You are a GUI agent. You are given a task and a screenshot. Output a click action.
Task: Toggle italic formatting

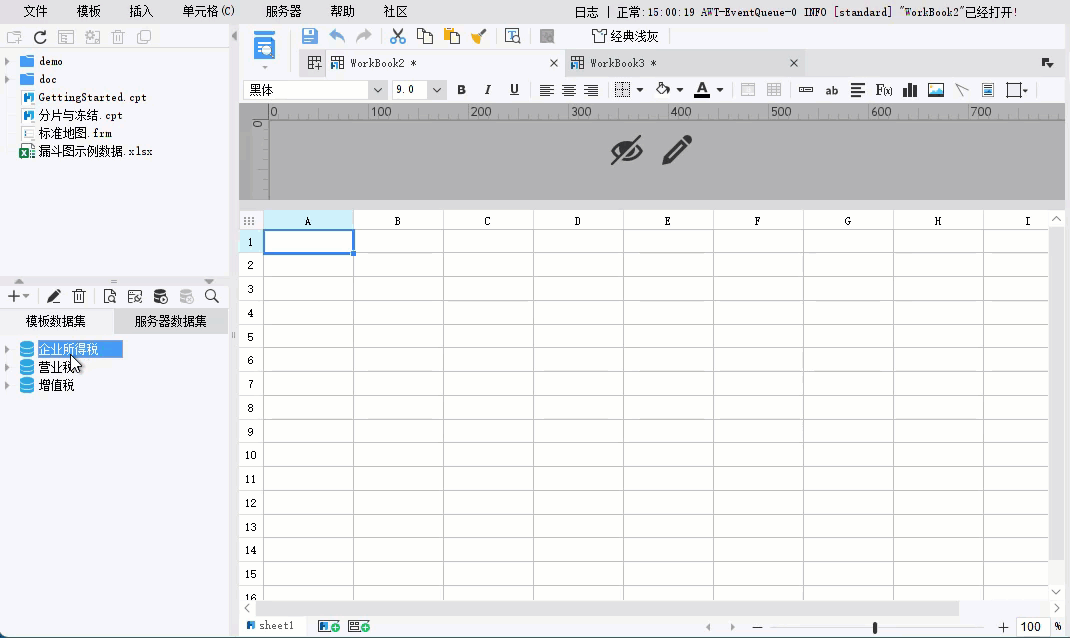click(487, 90)
